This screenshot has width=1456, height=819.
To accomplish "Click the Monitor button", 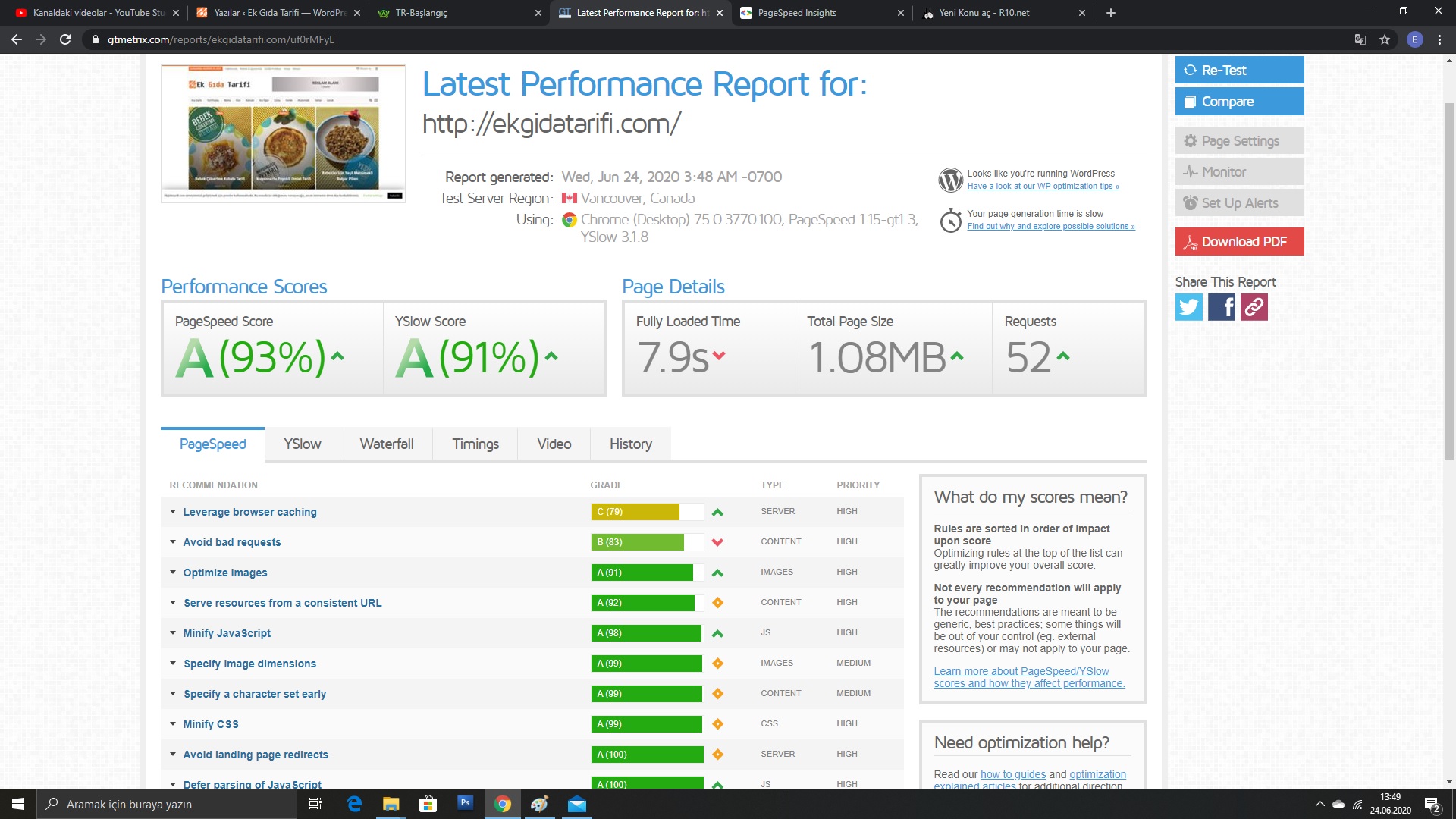I will point(1239,172).
